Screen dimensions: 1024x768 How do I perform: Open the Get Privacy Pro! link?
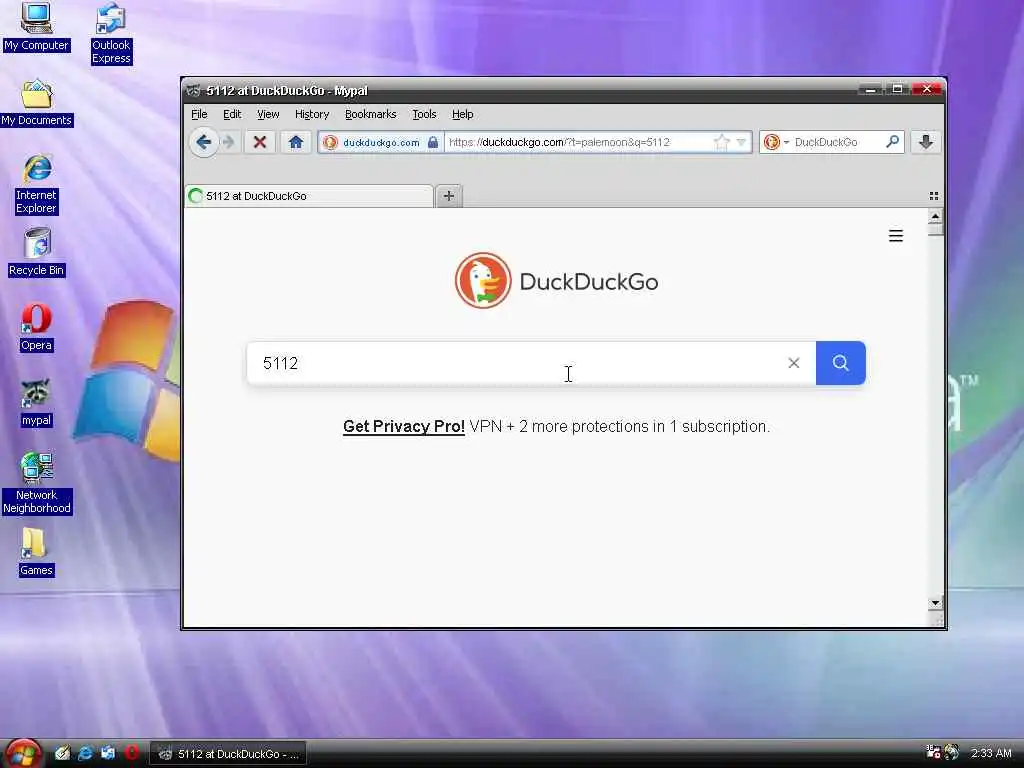coord(404,426)
